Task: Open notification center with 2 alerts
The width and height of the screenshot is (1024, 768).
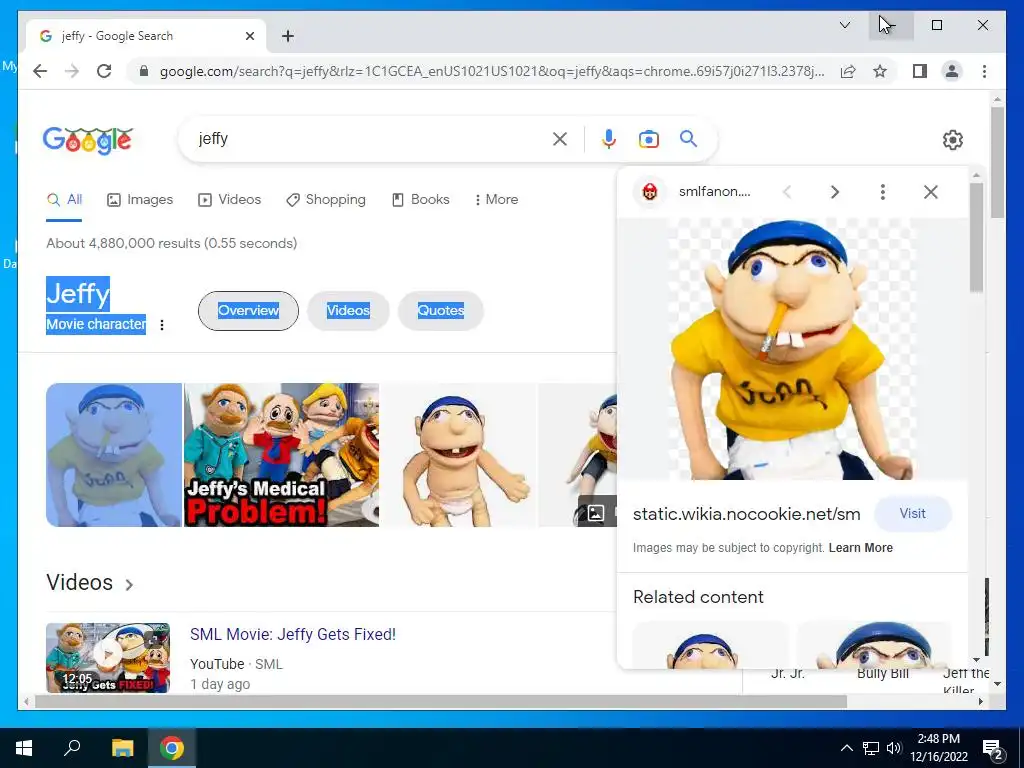Action: point(993,749)
